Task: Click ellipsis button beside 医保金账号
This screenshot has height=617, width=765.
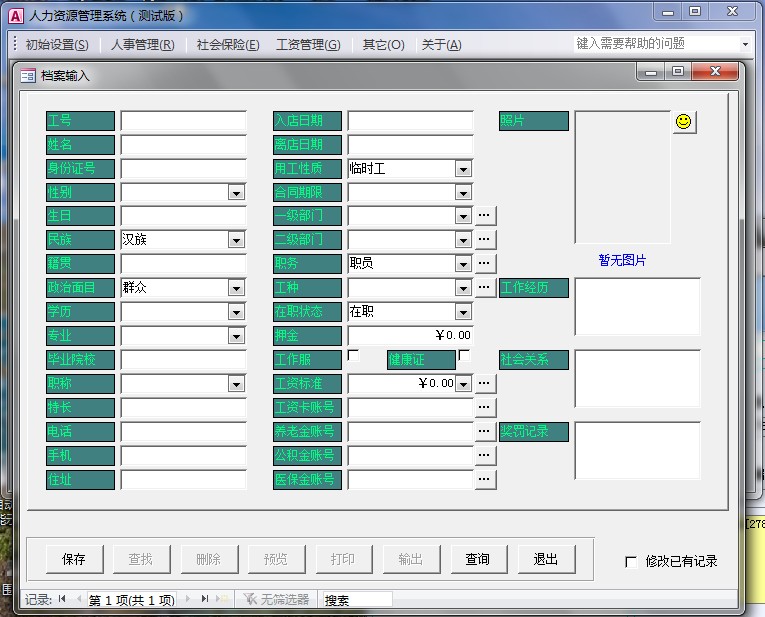Action: pos(485,480)
